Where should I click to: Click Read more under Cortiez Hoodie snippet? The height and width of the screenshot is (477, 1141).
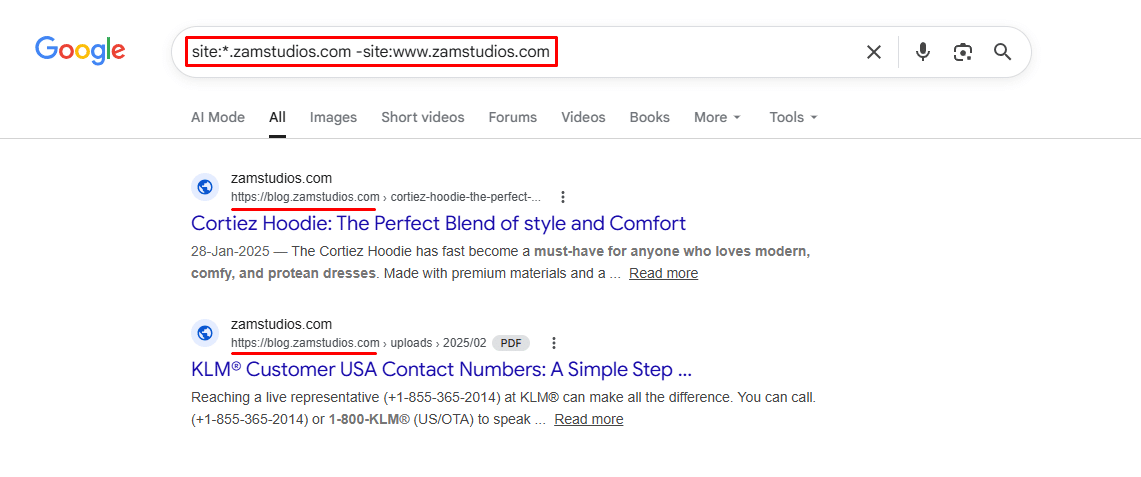pos(664,273)
